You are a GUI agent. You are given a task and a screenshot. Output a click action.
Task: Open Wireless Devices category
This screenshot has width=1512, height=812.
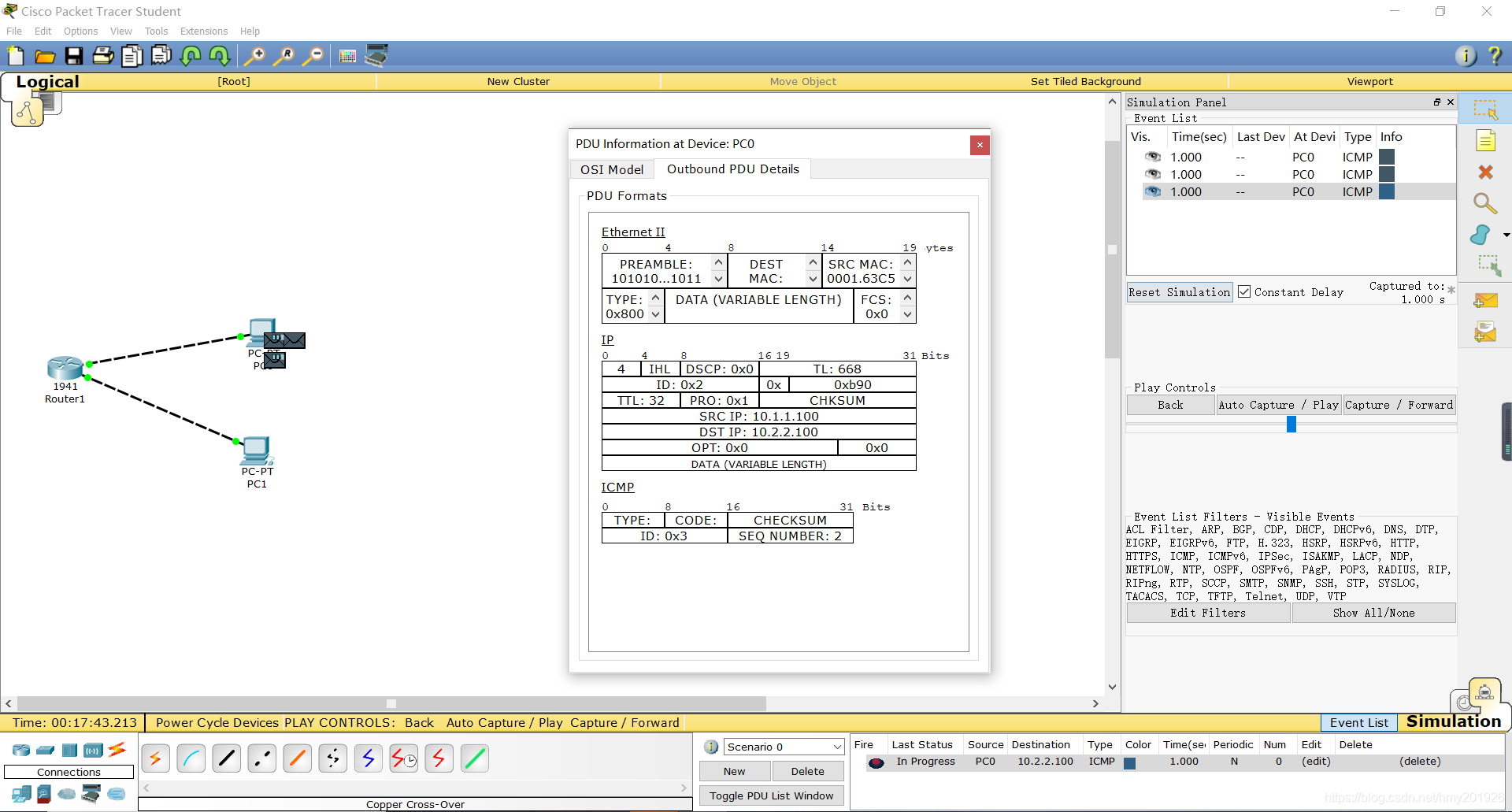tap(93, 750)
